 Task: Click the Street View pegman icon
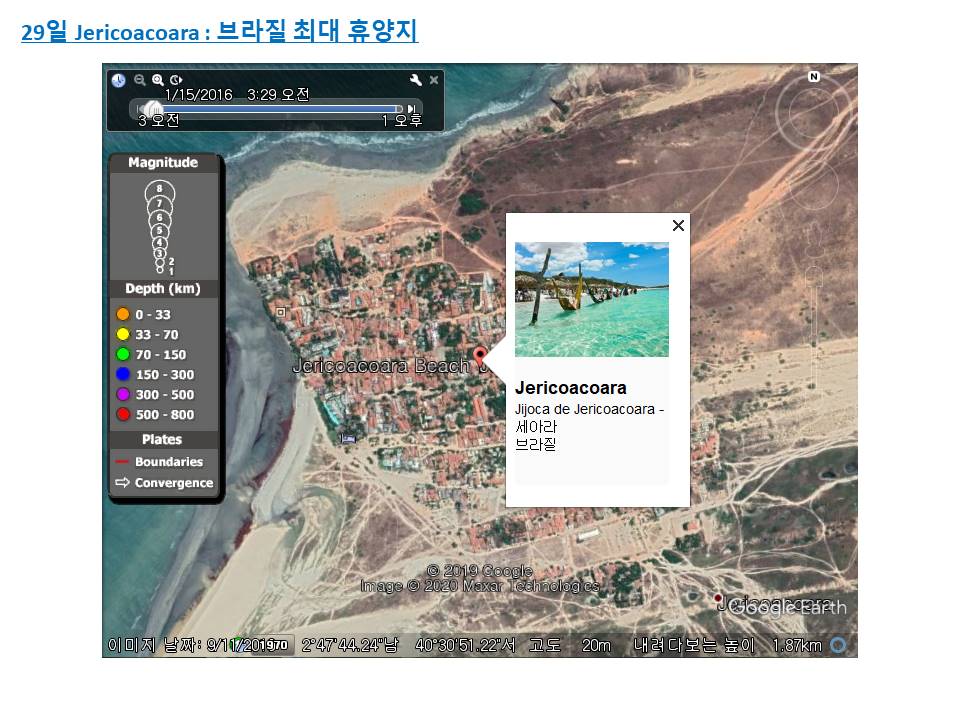pyautogui.click(x=814, y=239)
